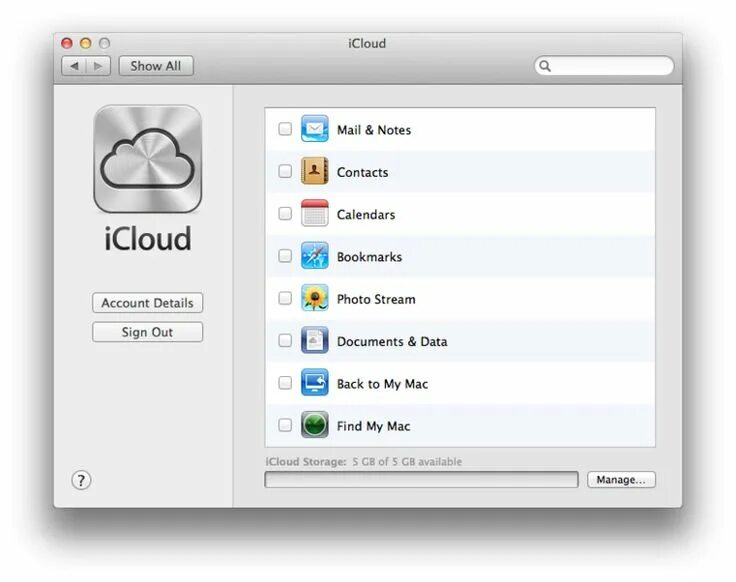
Task: Select the 'Mail & Notes' label
Action: tap(374, 130)
